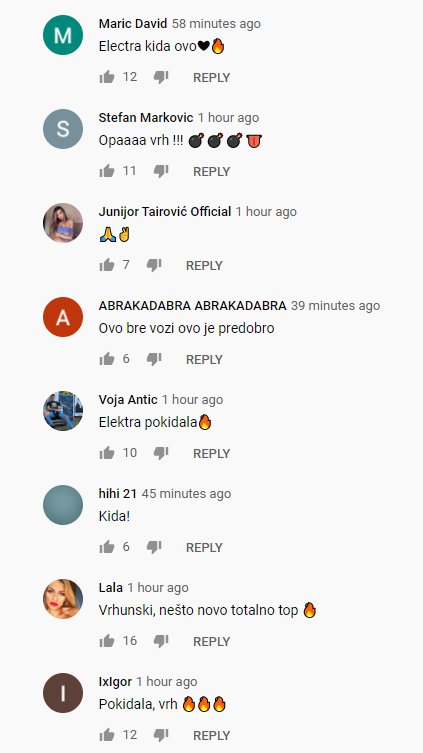Like the ABRAKADABRA ABRAKADABRA comment

click(x=107, y=359)
